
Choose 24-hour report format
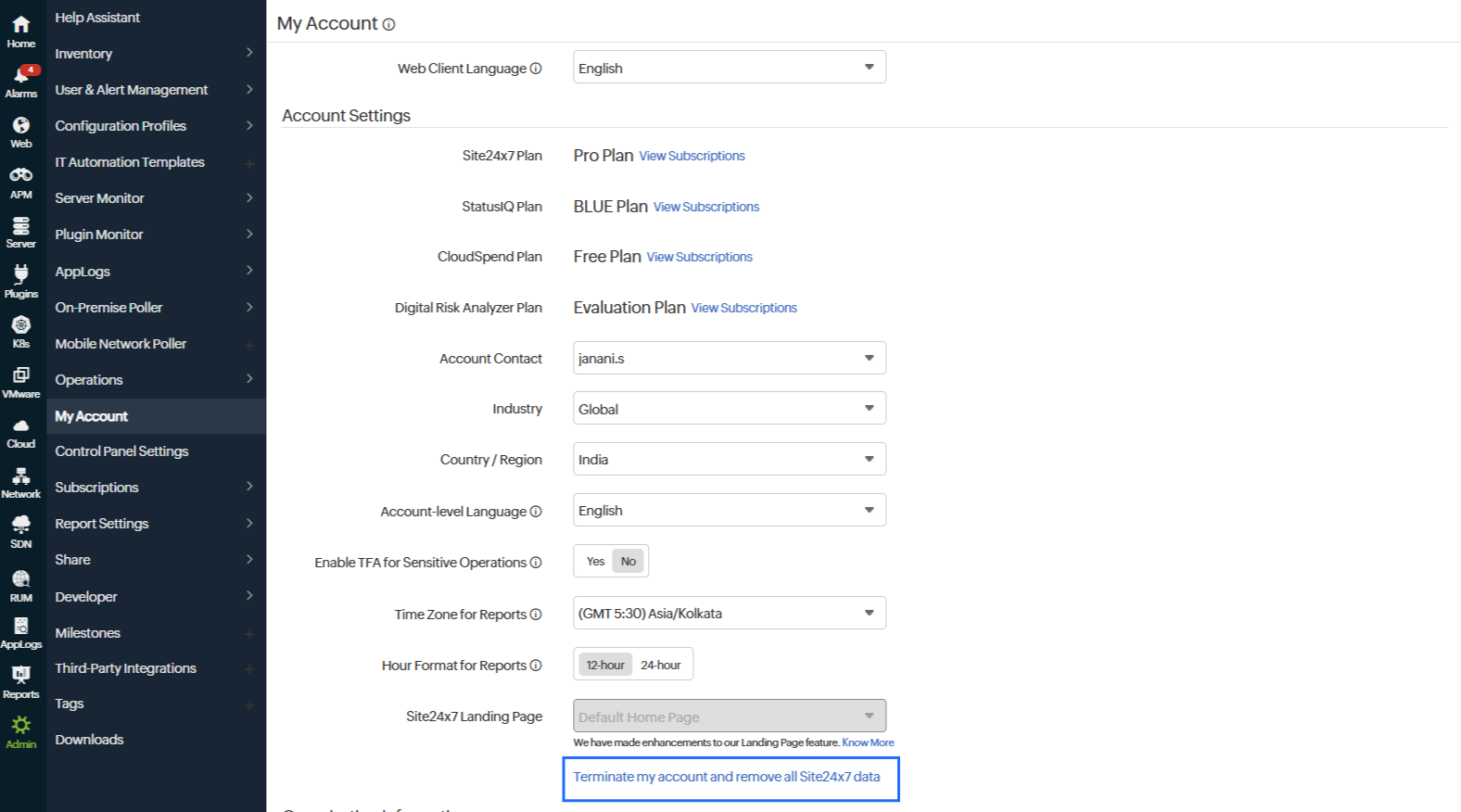click(x=661, y=665)
